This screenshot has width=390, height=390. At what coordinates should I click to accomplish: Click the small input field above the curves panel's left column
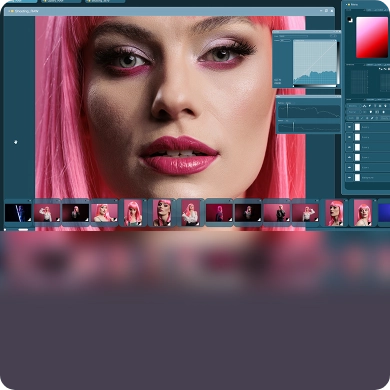tap(285, 40)
